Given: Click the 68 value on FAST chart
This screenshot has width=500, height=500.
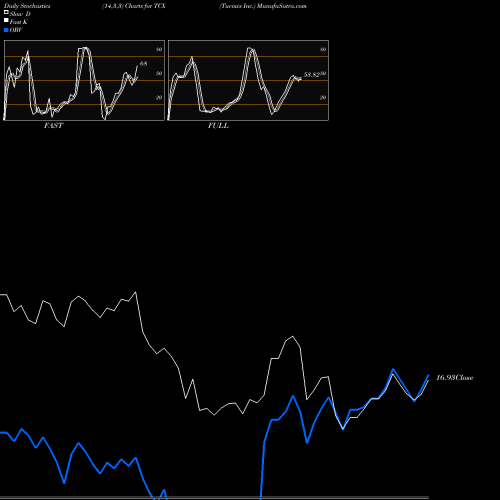Looking at the screenshot, I should coord(143,63).
